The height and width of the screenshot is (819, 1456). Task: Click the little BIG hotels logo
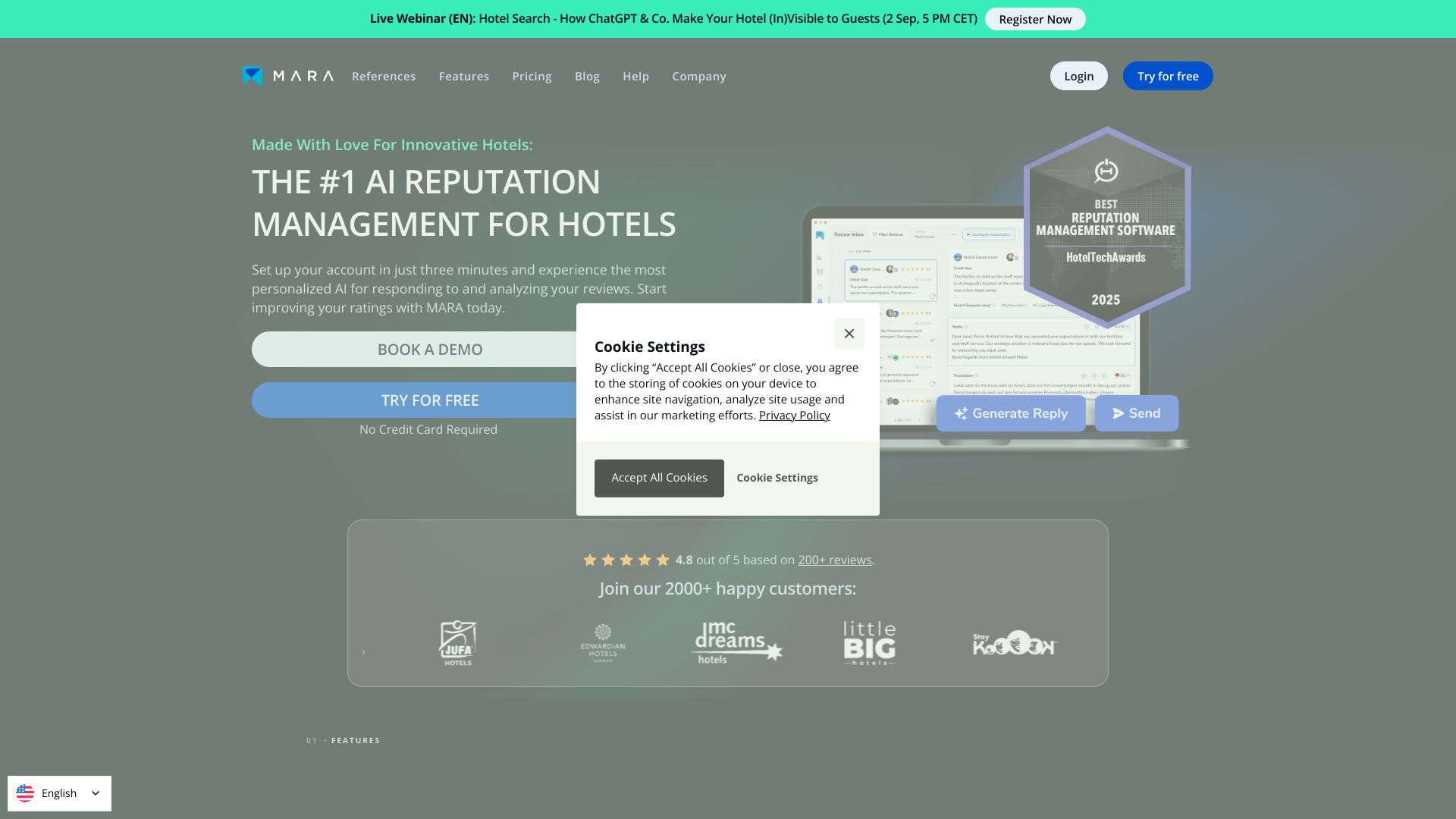point(870,643)
